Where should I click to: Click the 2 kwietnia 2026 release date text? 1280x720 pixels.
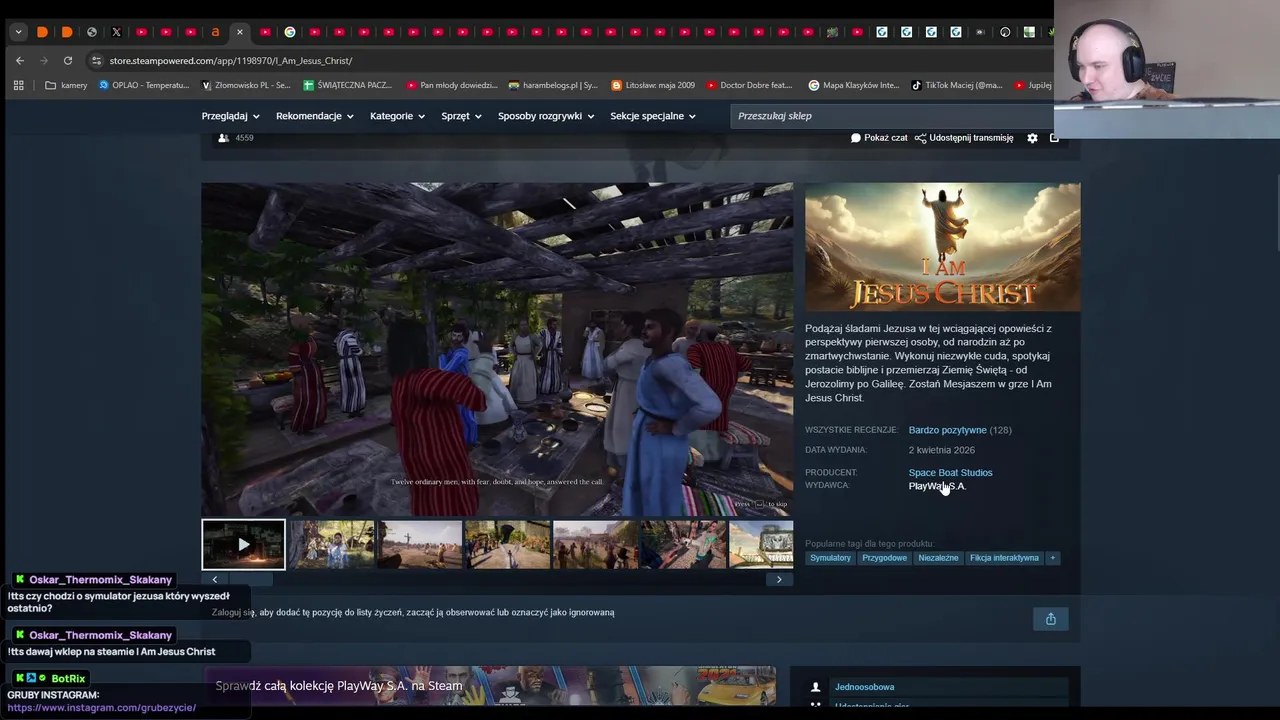941,450
